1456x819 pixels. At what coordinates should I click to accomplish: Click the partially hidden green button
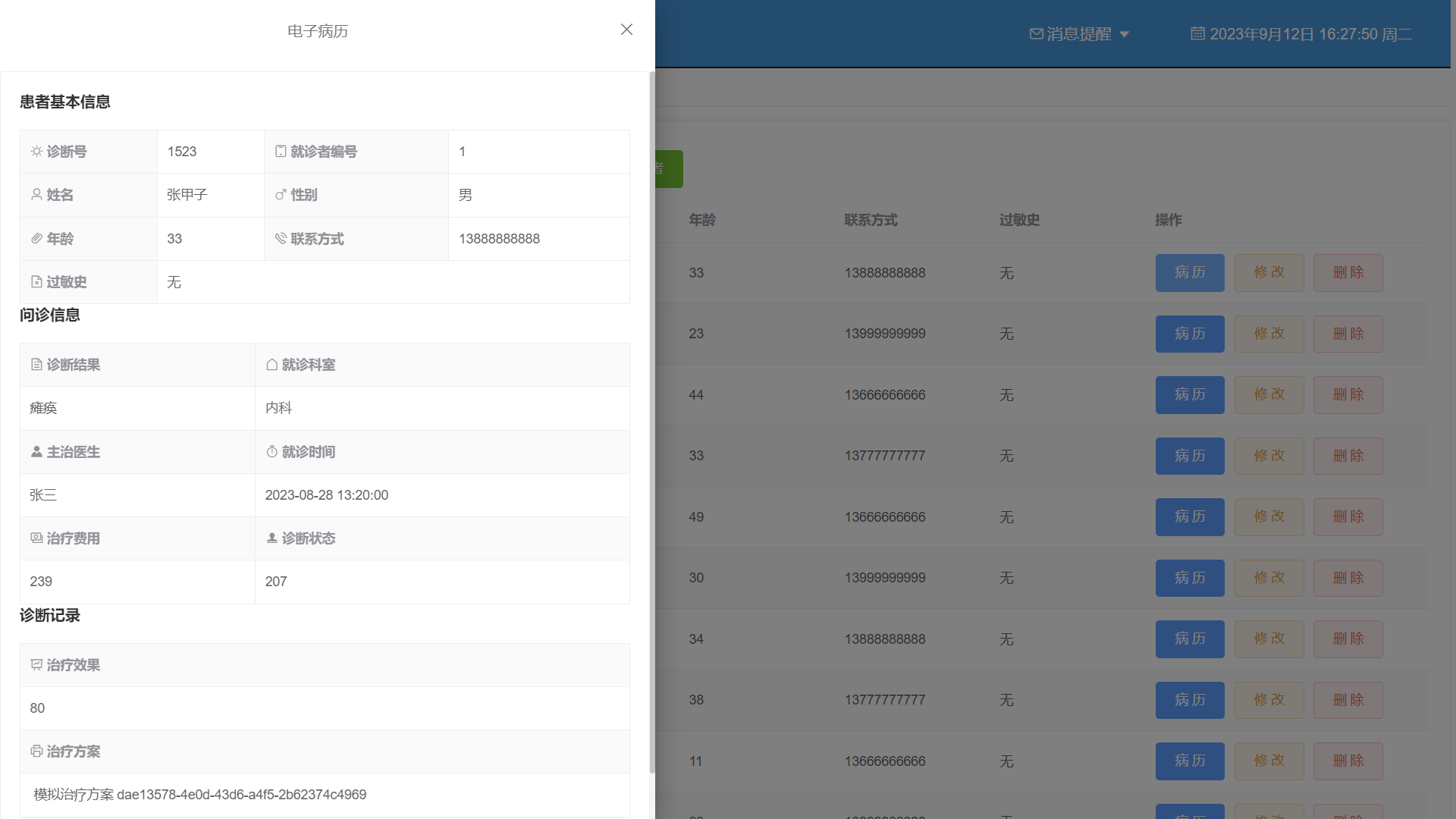(669, 168)
